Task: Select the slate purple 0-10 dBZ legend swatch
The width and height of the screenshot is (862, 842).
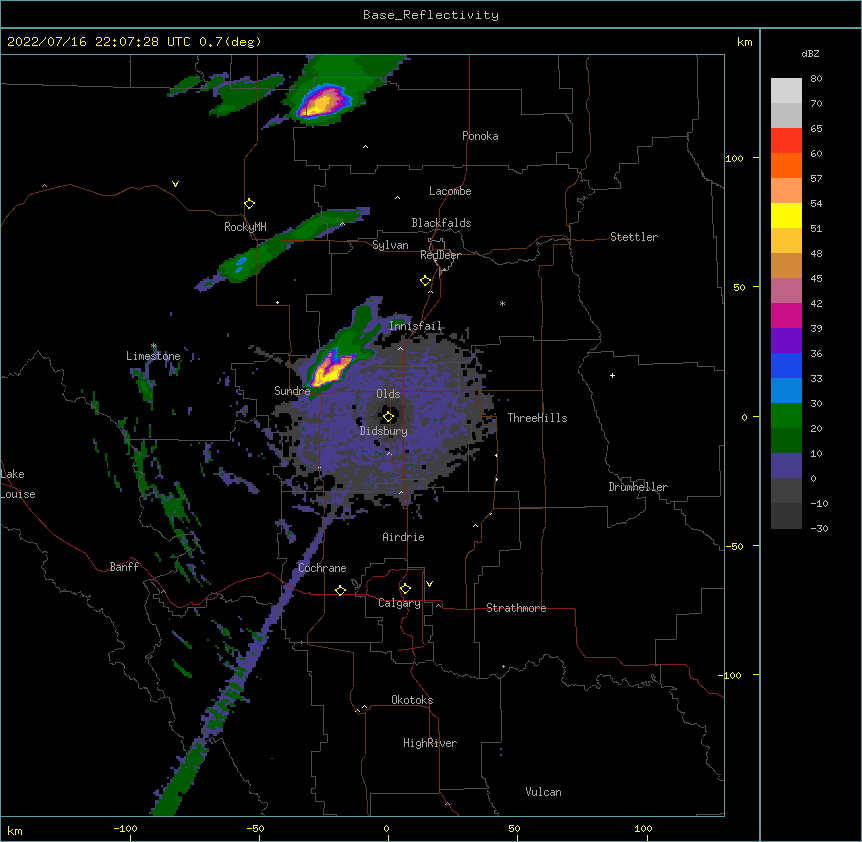Action: (786, 466)
